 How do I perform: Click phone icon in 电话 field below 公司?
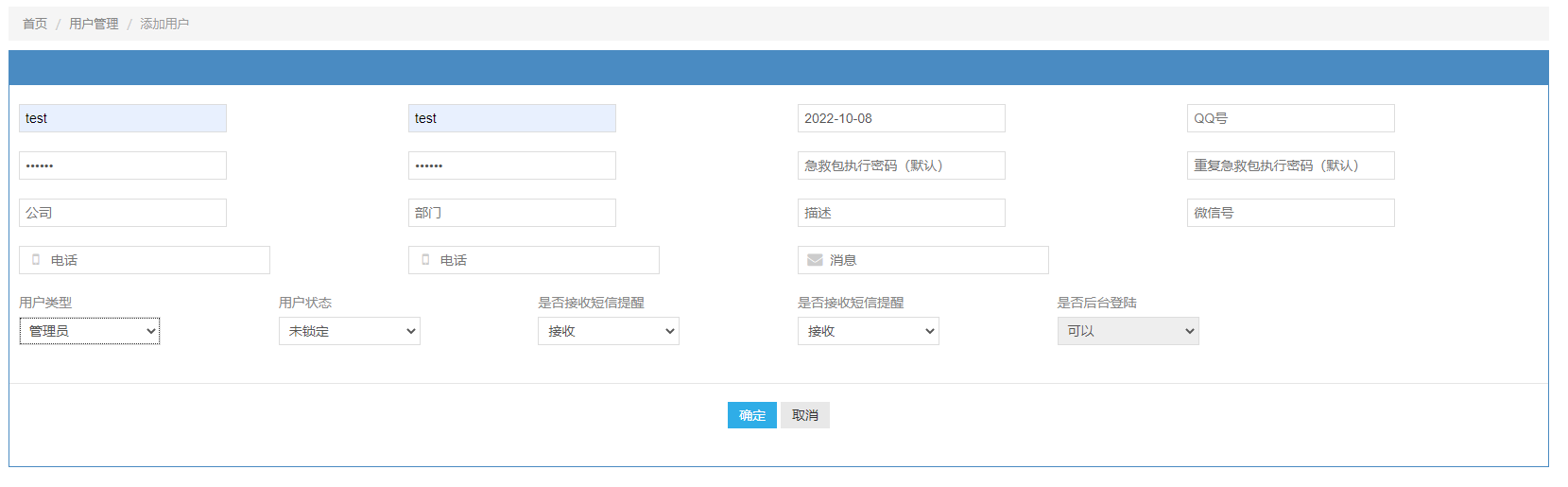pyautogui.click(x=36, y=260)
